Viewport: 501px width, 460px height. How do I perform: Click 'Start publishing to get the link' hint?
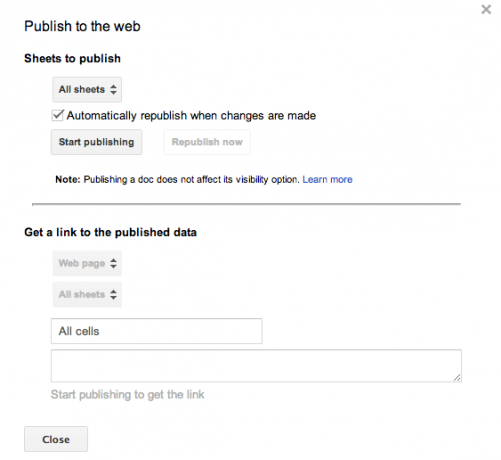tap(127, 395)
